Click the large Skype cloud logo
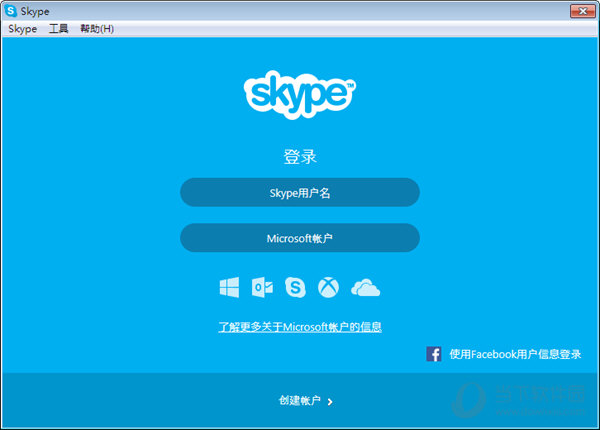The height and width of the screenshot is (430, 600). pos(300,94)
